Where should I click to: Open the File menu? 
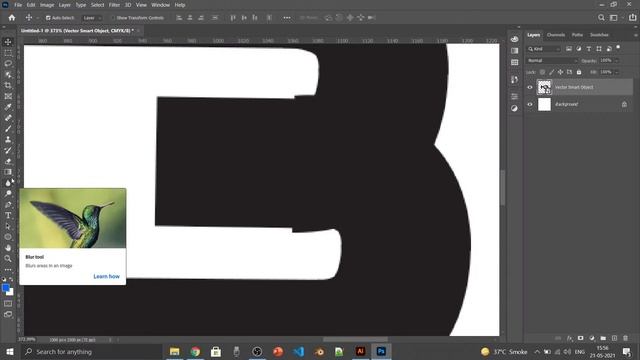coord(18,5)
